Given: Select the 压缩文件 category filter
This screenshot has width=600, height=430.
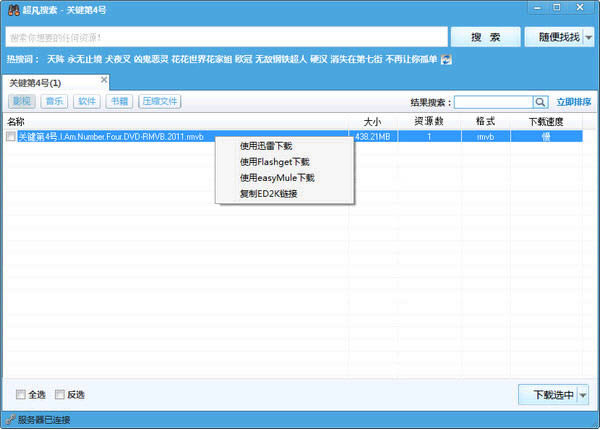Looking at the screenshot, I should click(x=160, y=102).
